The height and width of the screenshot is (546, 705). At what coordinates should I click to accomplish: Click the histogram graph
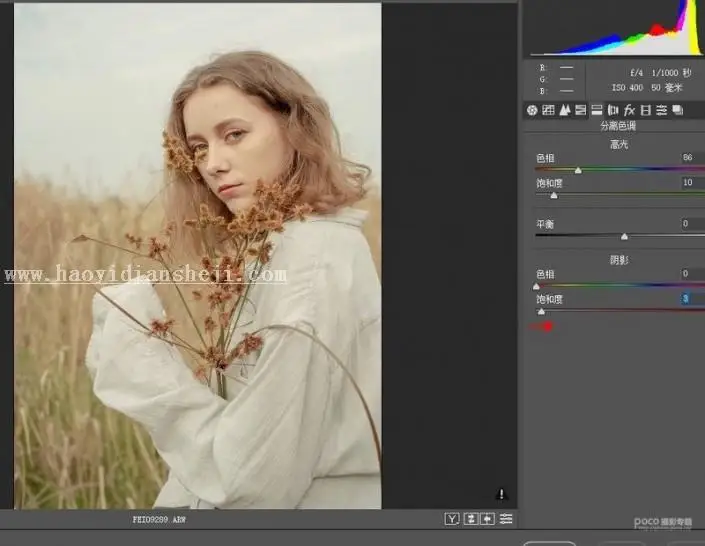[x=616, y=28]
